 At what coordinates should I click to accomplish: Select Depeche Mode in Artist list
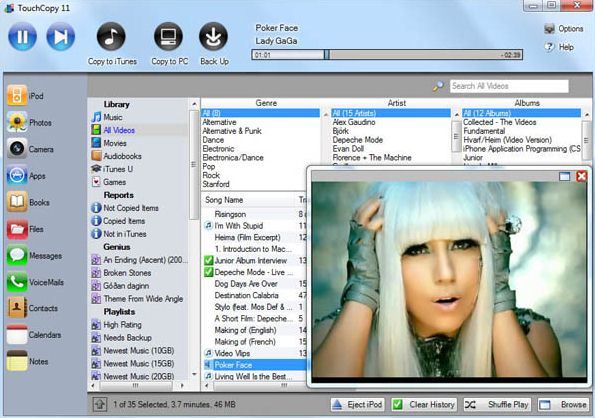point(357,140)
